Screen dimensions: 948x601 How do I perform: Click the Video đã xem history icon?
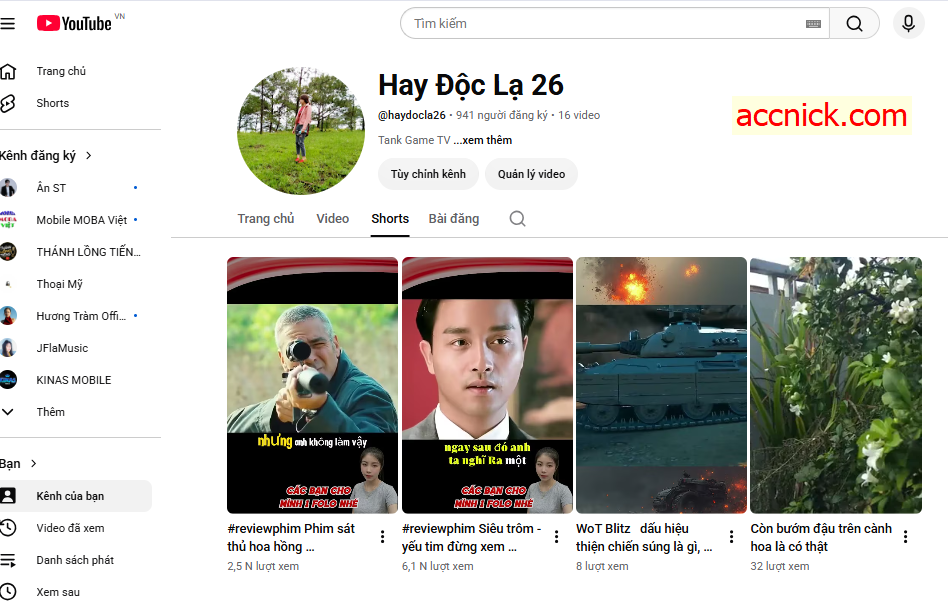point(8,528)
